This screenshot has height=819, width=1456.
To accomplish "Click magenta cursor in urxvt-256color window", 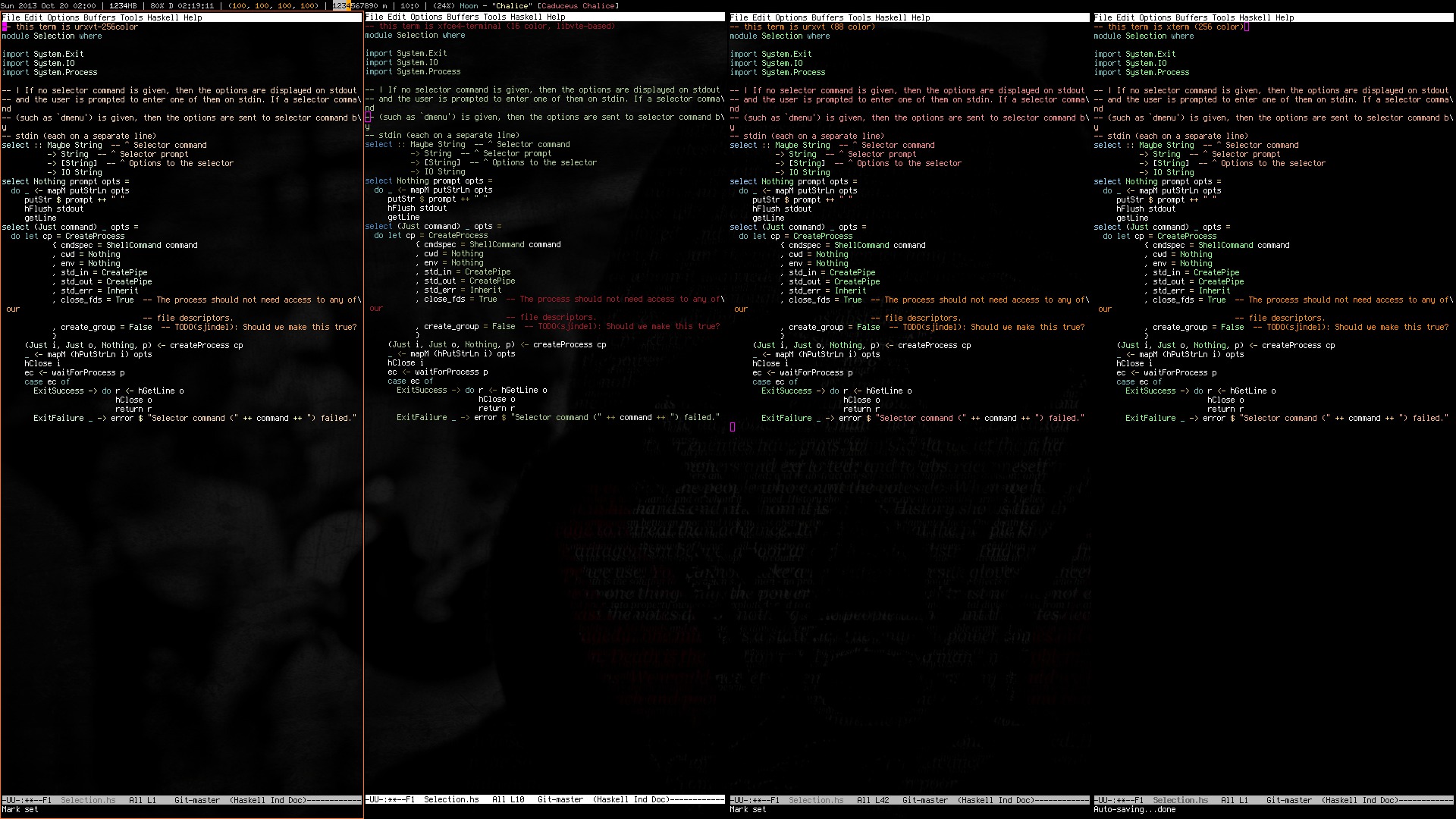I will pyautogui.click(x=5, y=27).
